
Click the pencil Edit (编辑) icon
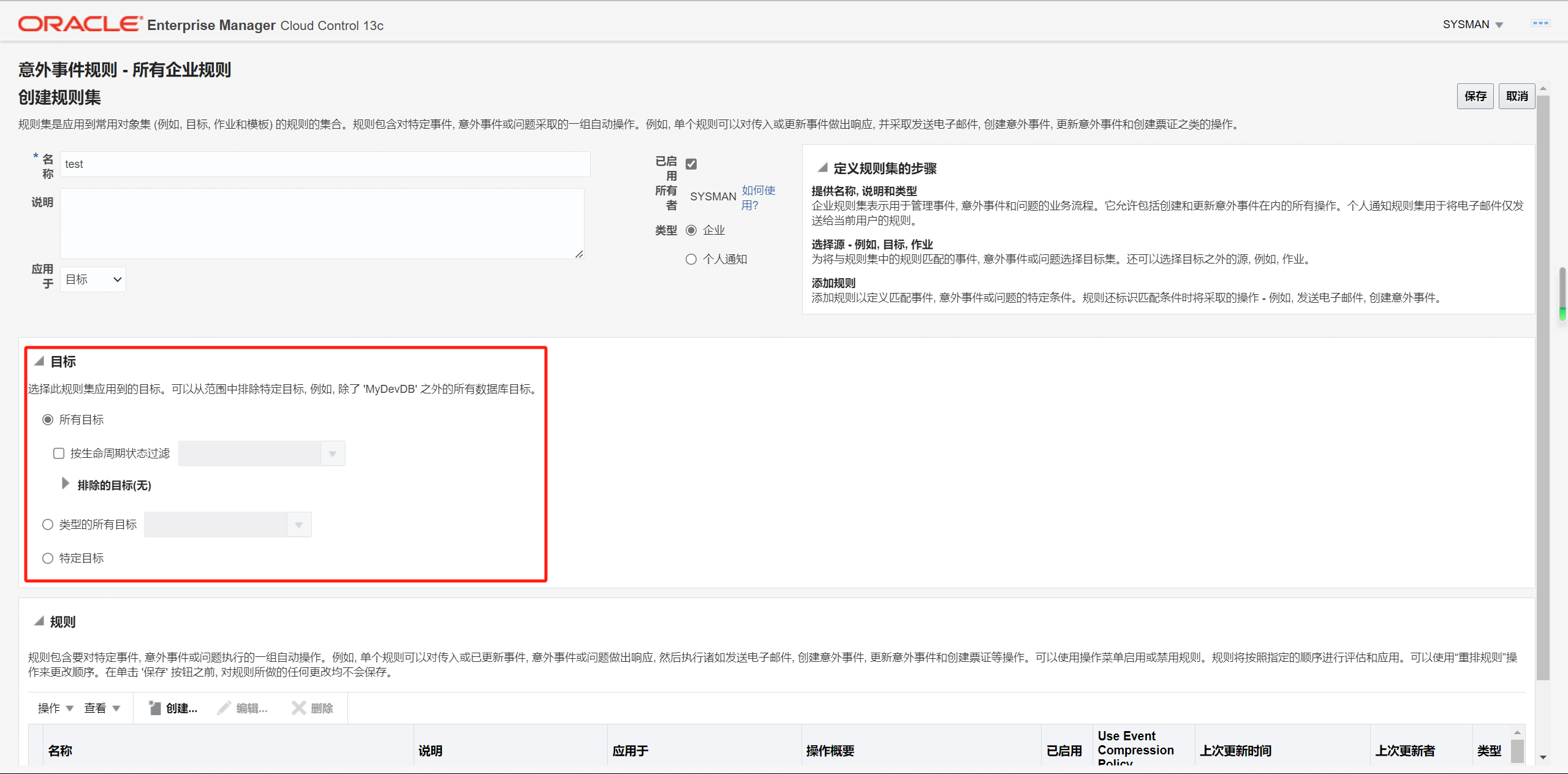(x=224, y=708)
